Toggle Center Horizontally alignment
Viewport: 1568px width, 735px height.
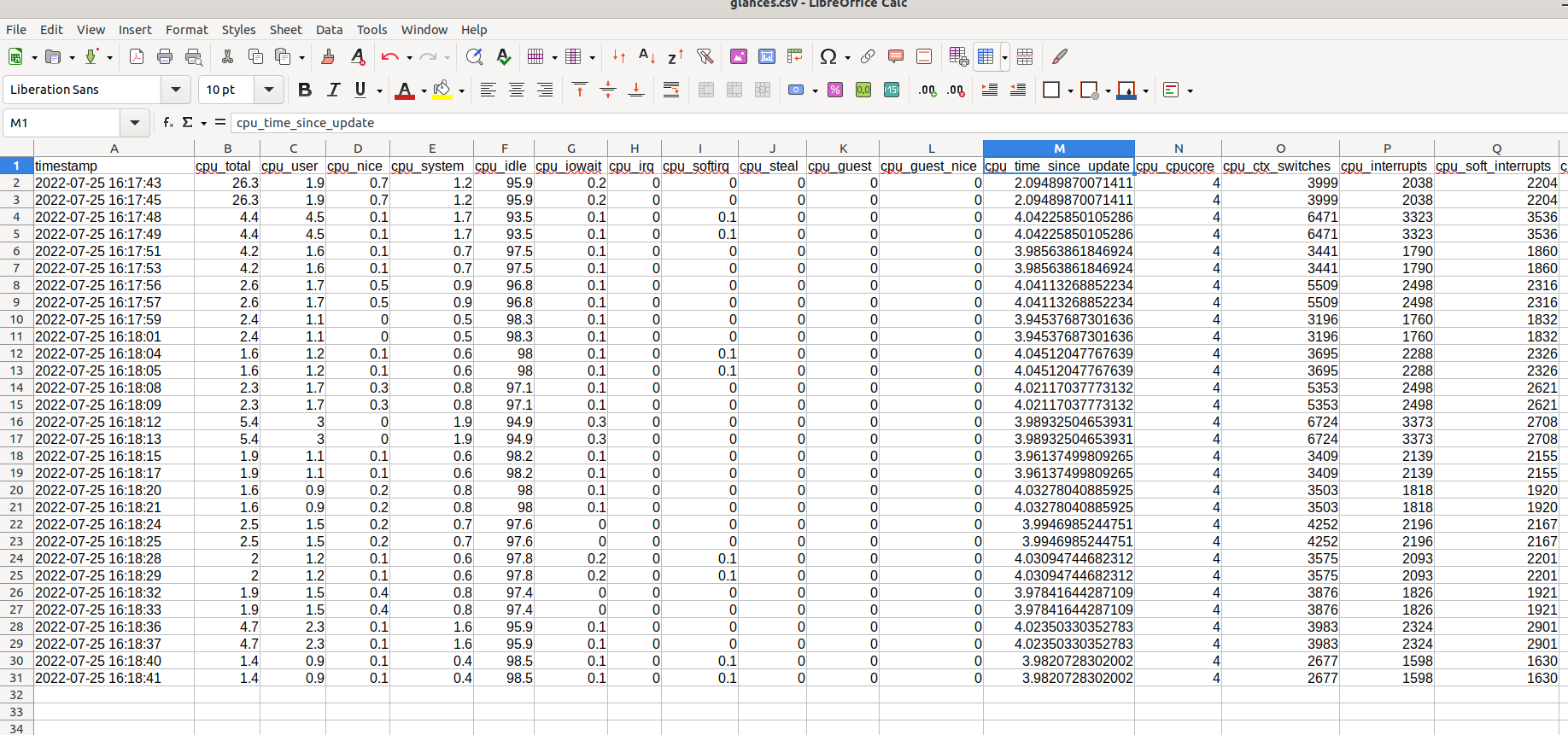(x=517, y=90)
